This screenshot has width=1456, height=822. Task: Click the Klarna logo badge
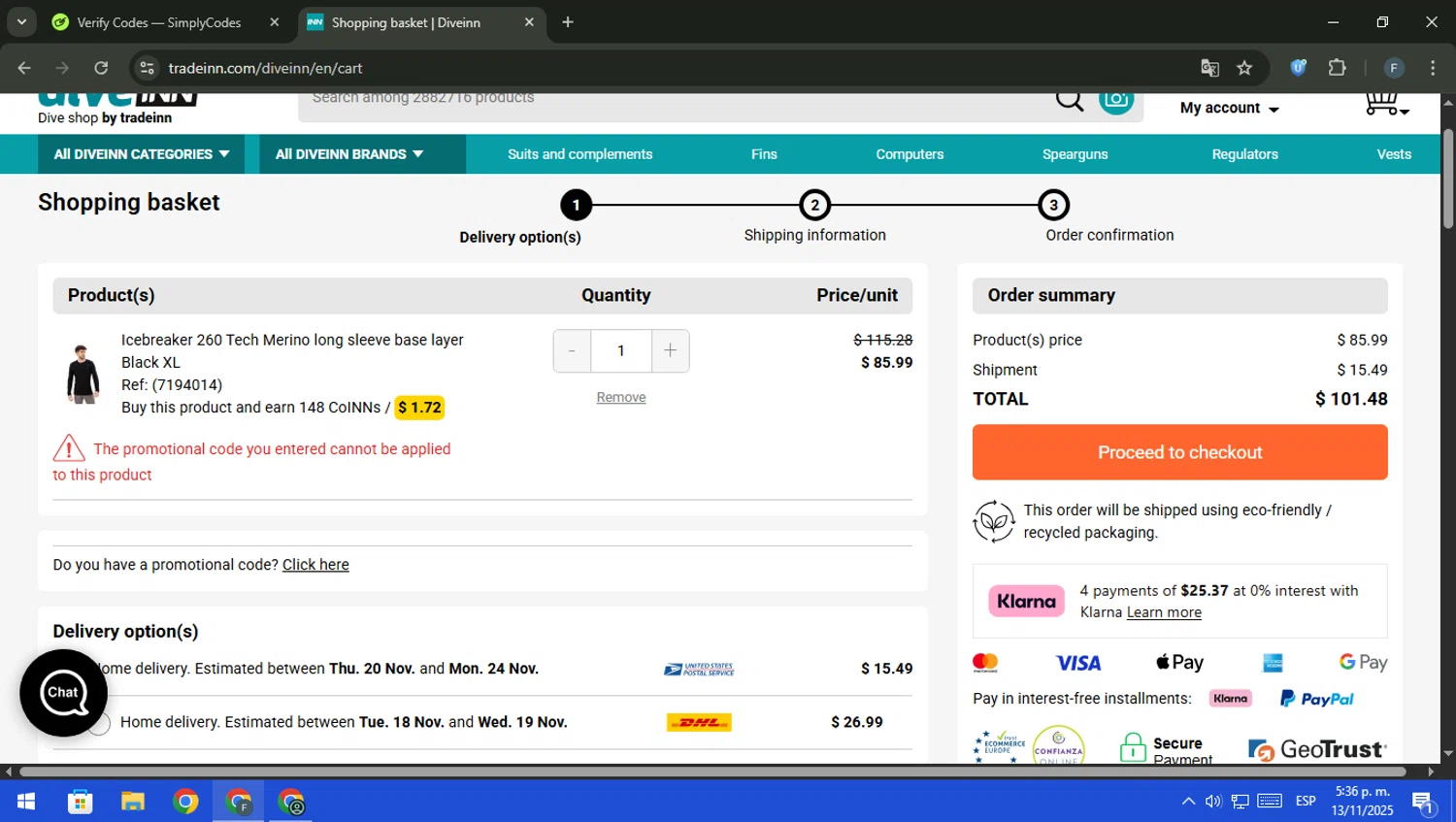coord(1026,601)
